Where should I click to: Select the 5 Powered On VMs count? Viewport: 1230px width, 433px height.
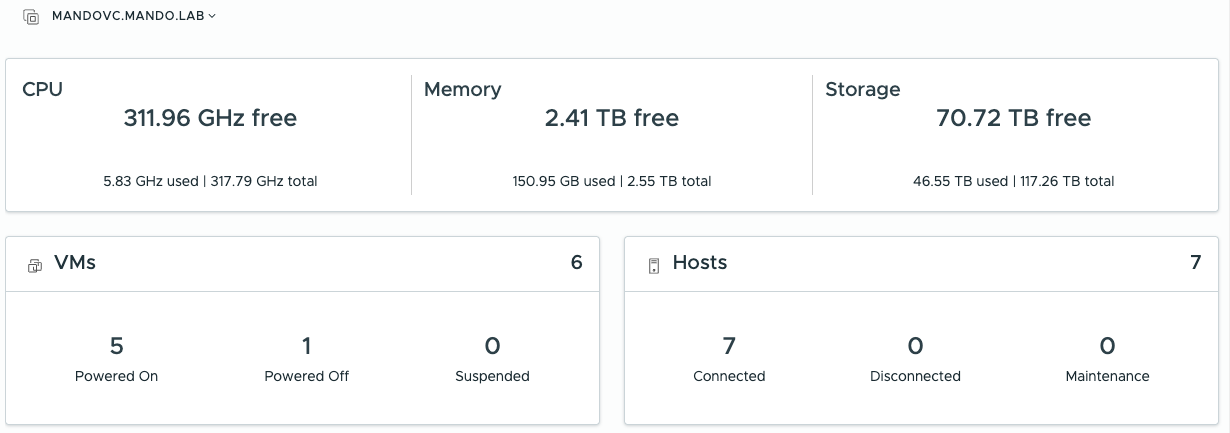[x=116, y=346]
